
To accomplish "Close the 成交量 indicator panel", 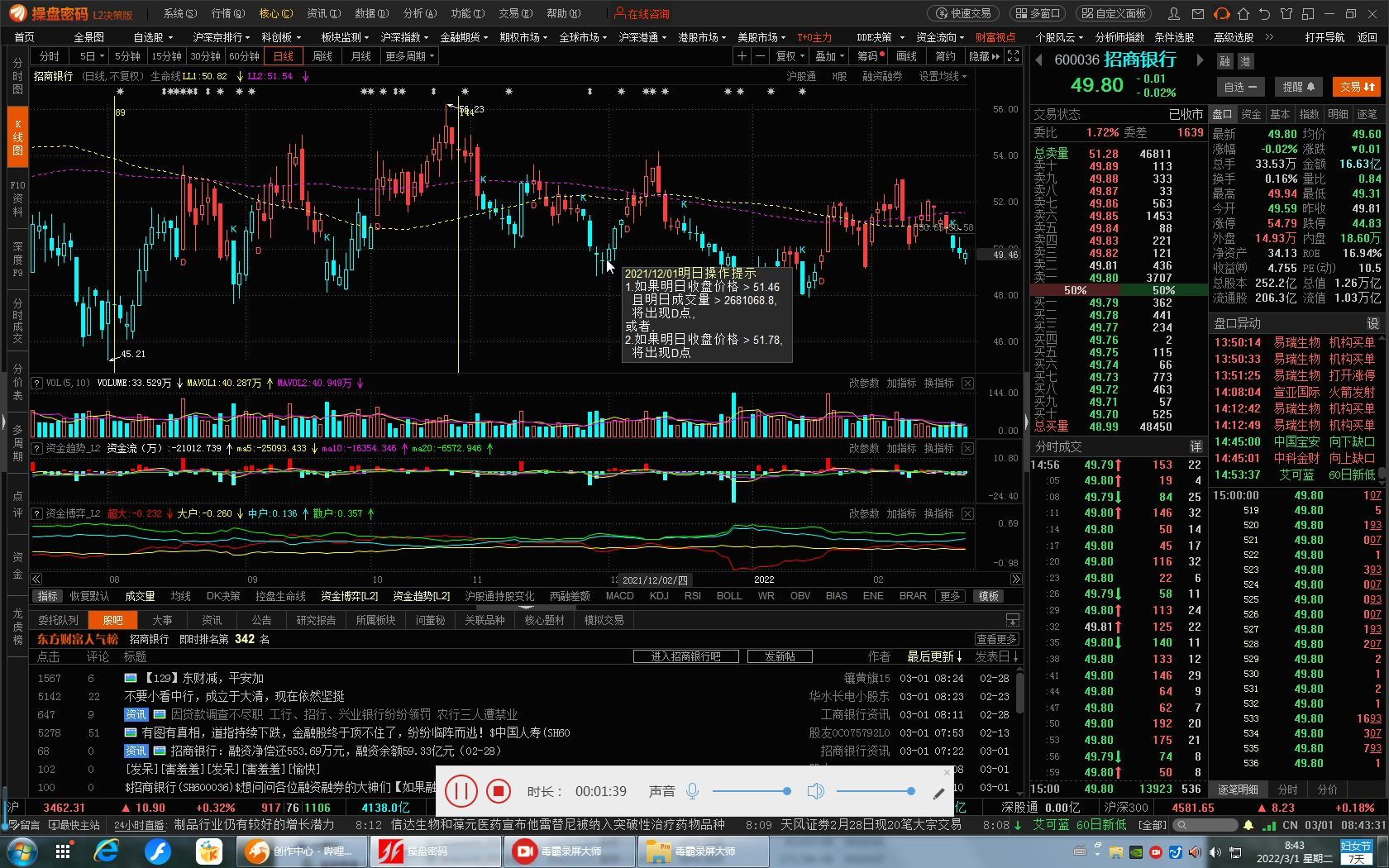I will click(x=967, y=383).
